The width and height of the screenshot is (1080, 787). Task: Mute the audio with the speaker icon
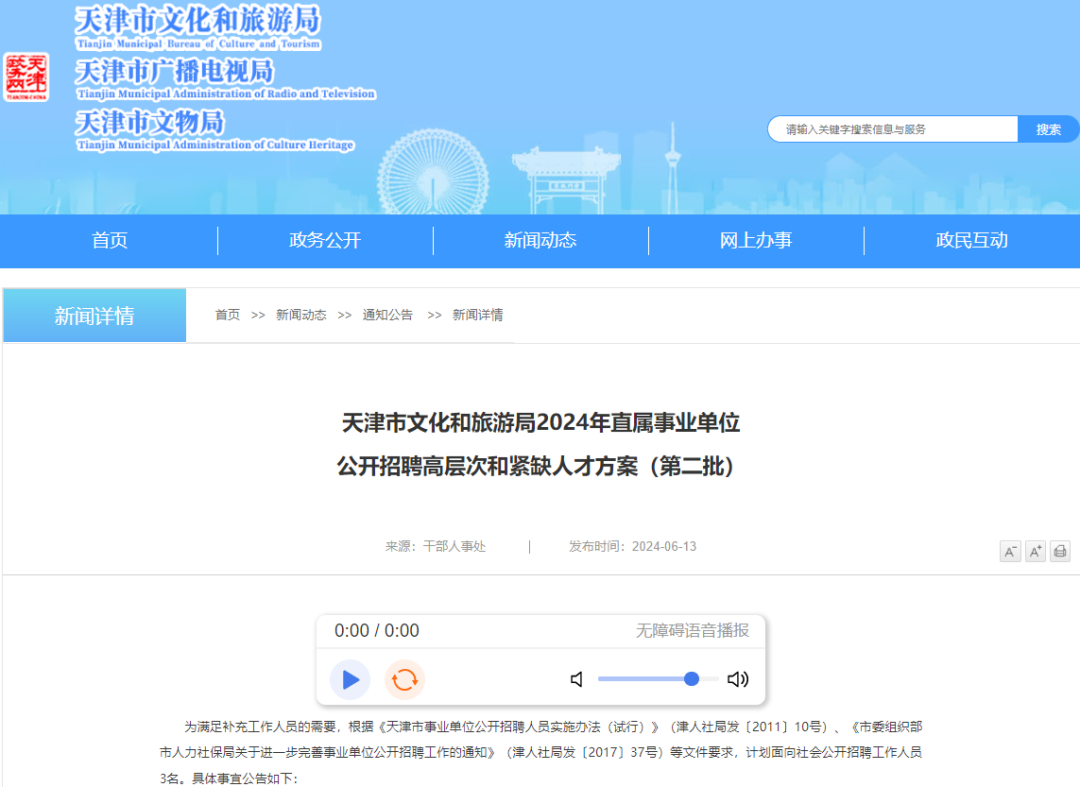click(576, 679)
